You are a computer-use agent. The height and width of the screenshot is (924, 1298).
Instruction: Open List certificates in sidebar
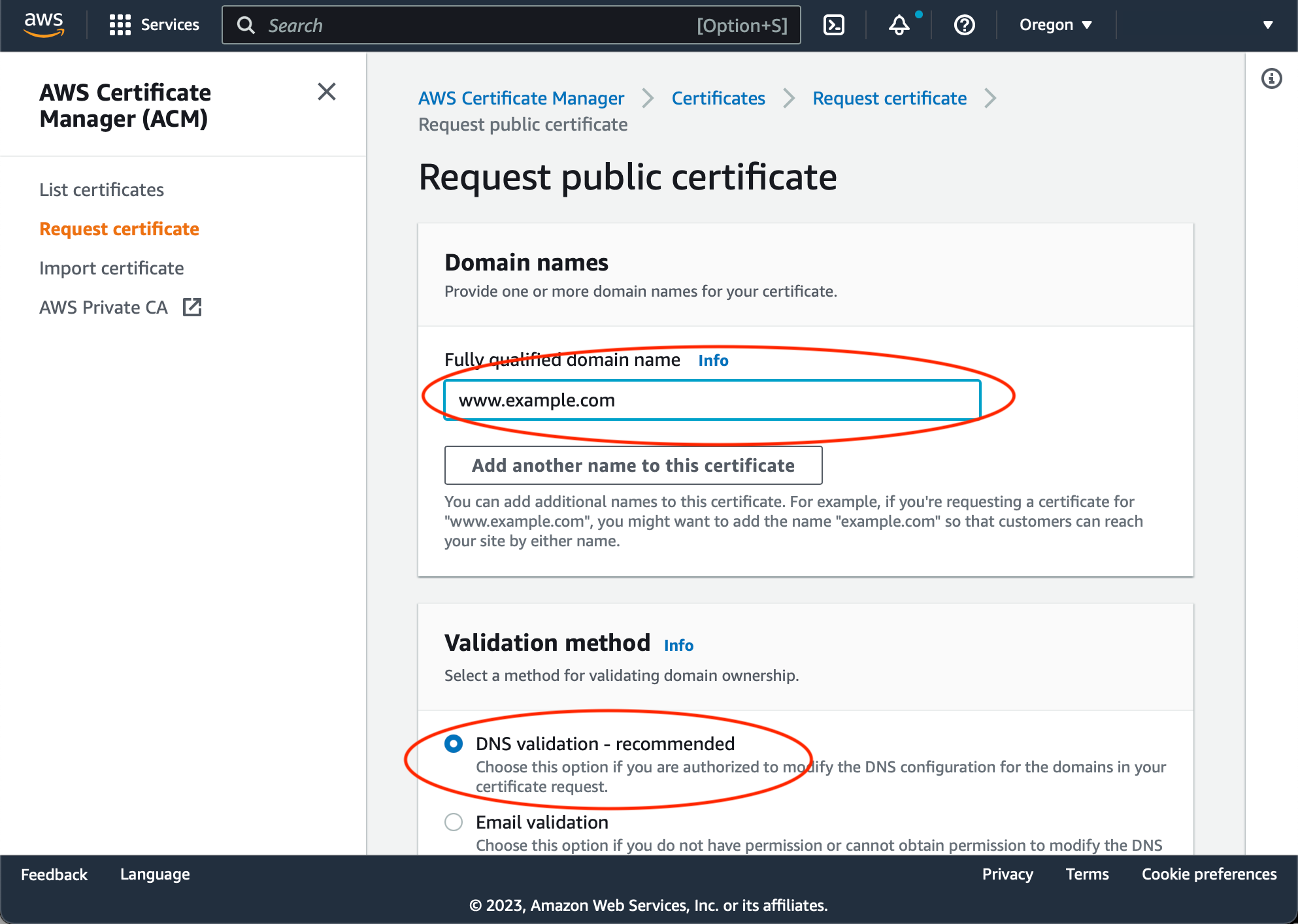click(x=101, y=190)
